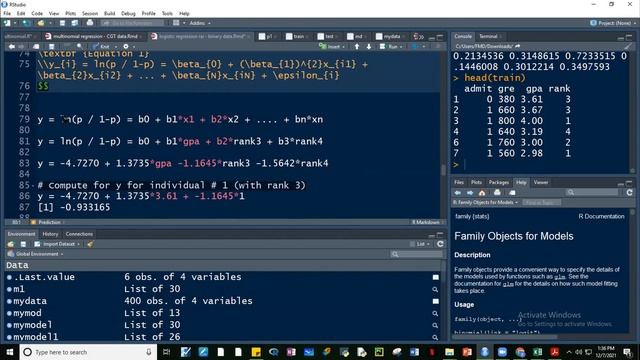Viewport: 640px width, 360px height.
Task: Switch the List view dropdown
Action: [420, 244]
